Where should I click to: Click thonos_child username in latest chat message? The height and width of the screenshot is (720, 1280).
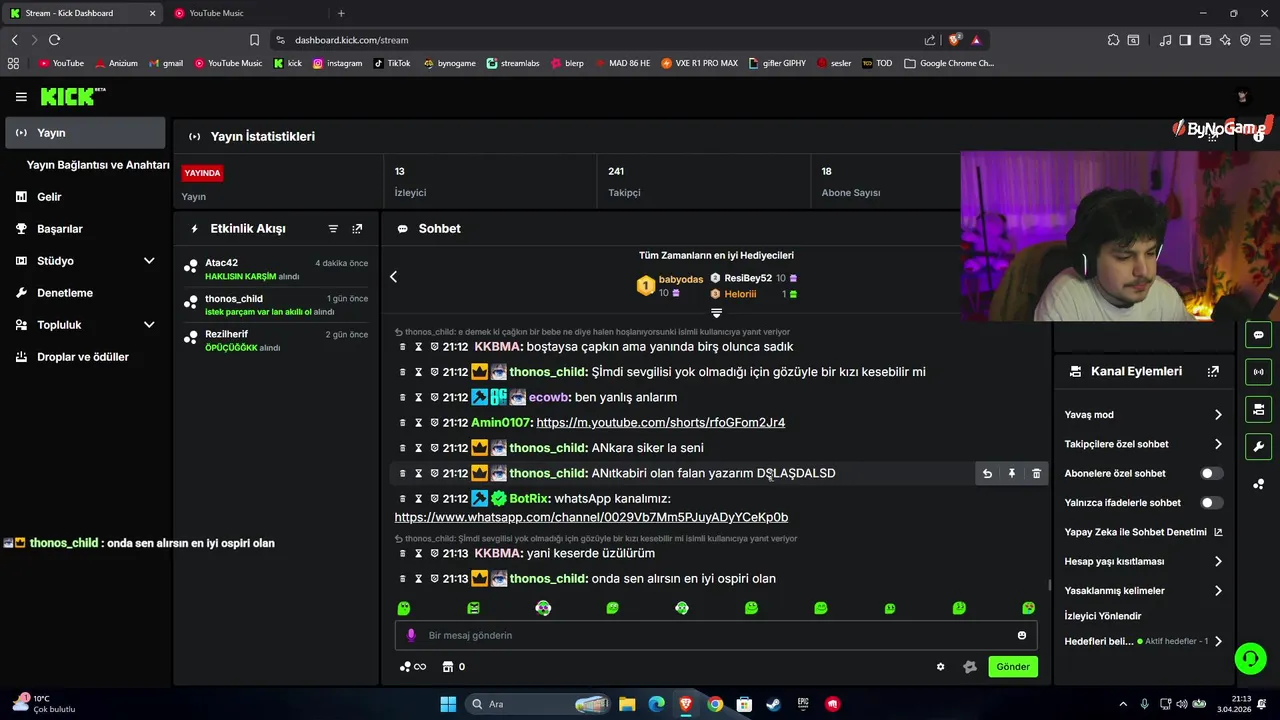[548, 579]
